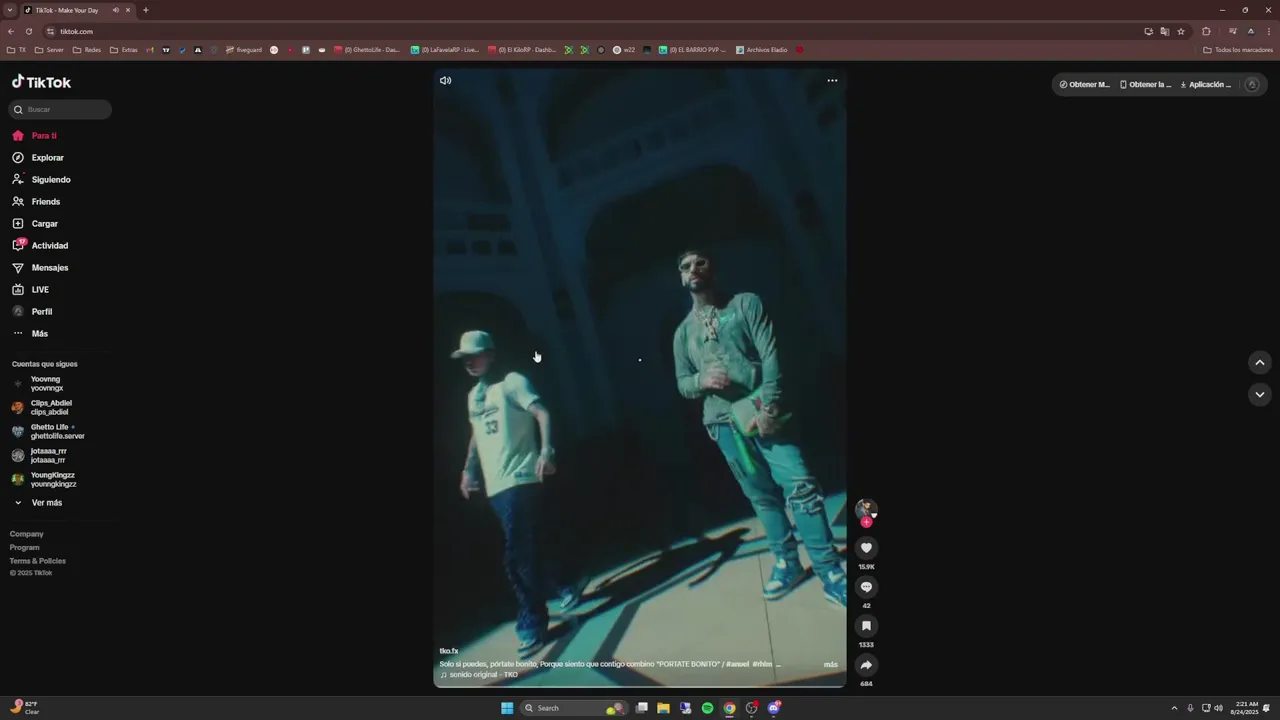Image resolution: width=1280 pixels, height=720 pixels.
Task: Reload the page
Action: [x=29, y=31]
